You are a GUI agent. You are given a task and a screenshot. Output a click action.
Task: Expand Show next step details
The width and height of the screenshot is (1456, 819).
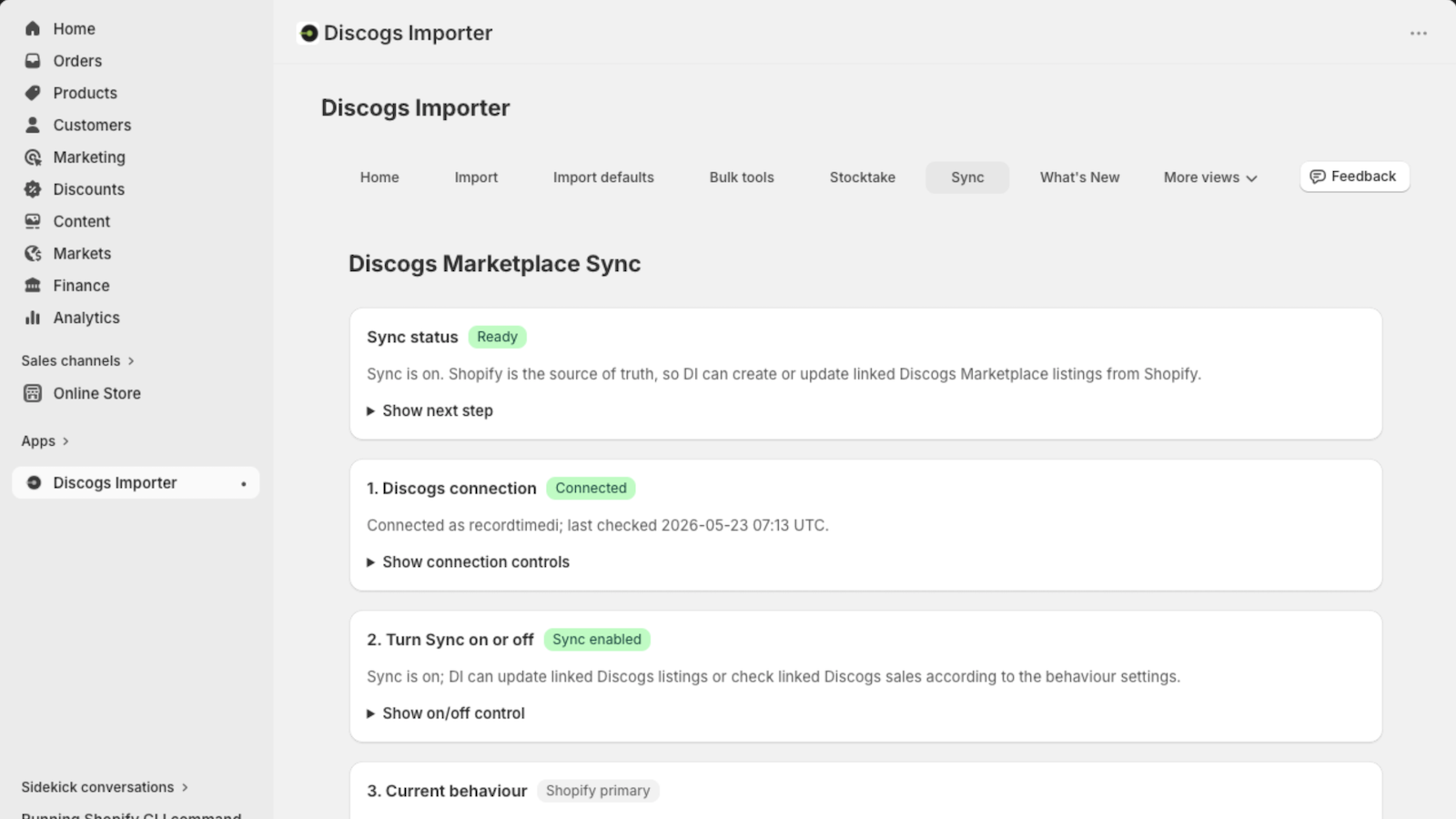tap(430, 411)
